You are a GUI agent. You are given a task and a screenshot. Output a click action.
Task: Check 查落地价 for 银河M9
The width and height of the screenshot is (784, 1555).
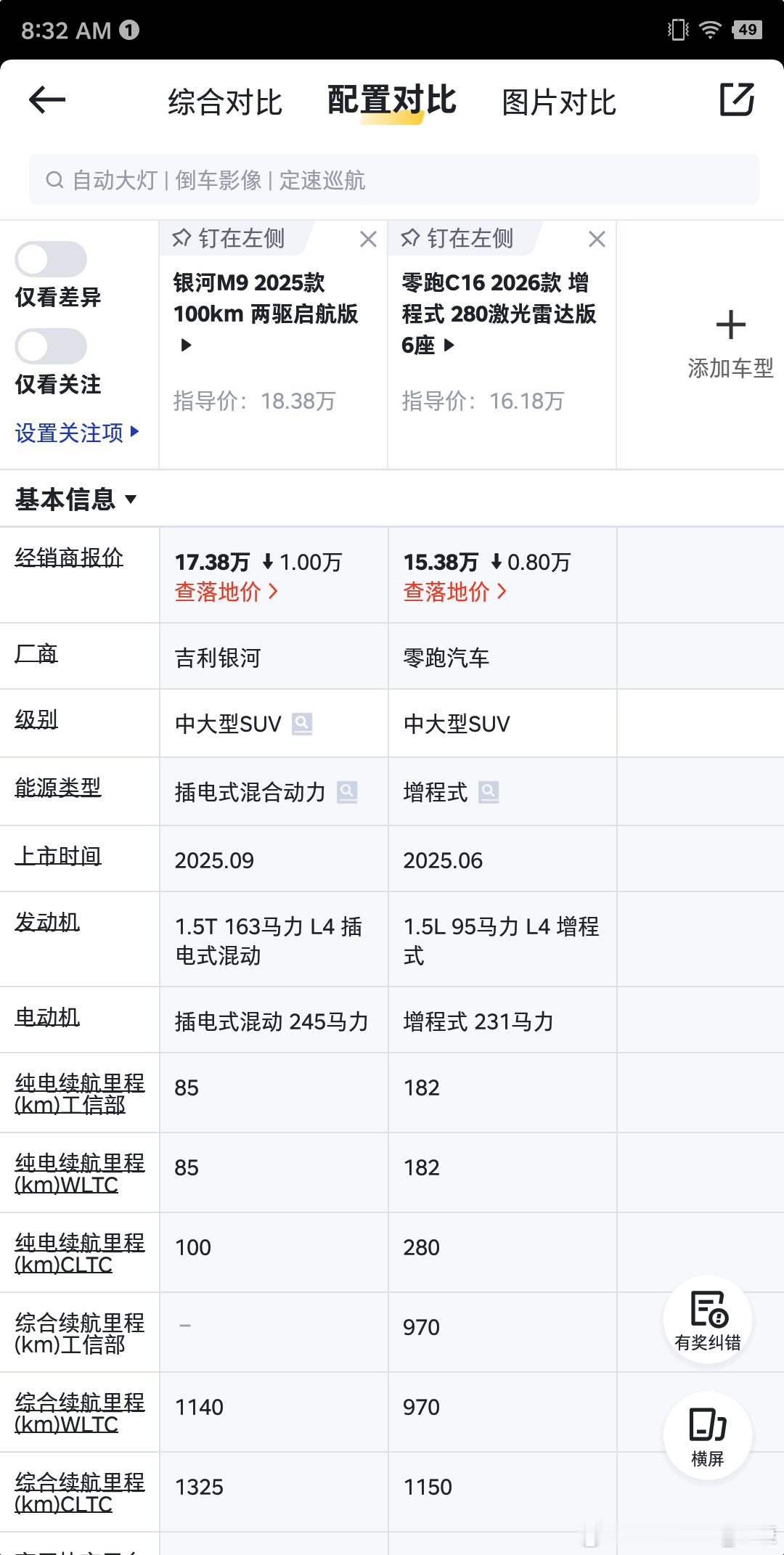tap(226, 592)
